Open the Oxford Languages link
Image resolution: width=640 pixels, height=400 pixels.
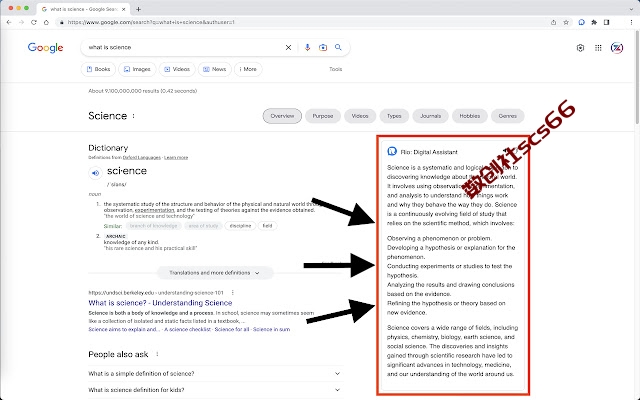[x=142, y=158]
